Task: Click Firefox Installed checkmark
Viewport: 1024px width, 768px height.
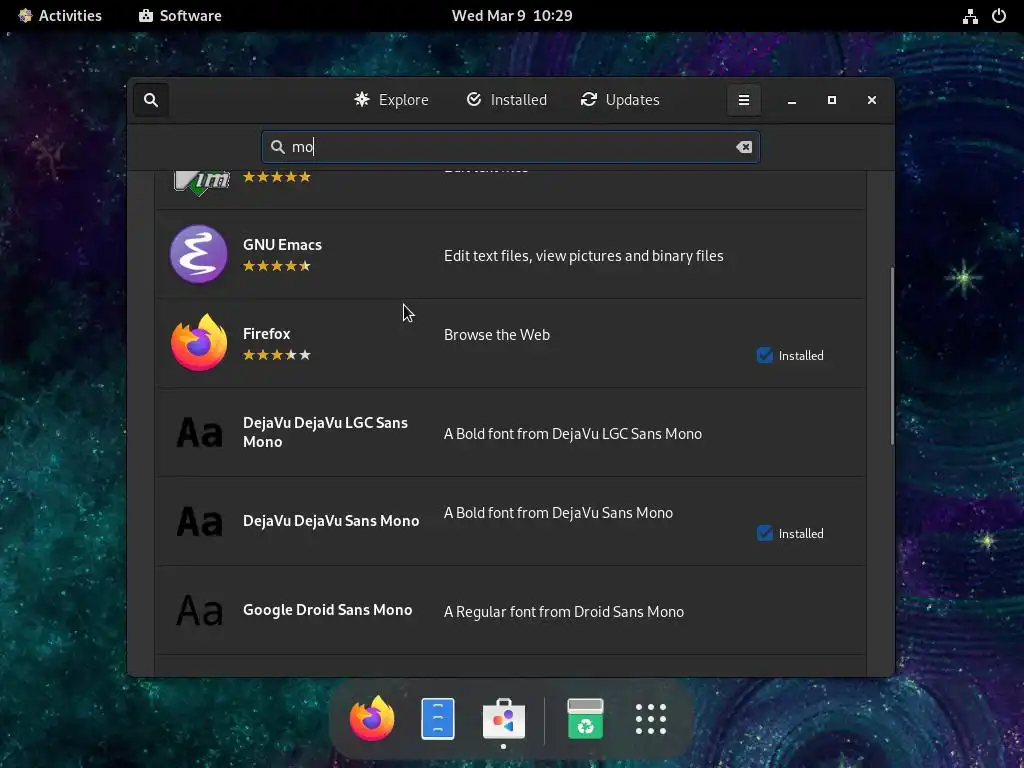Action: click(x=765, y=355)
